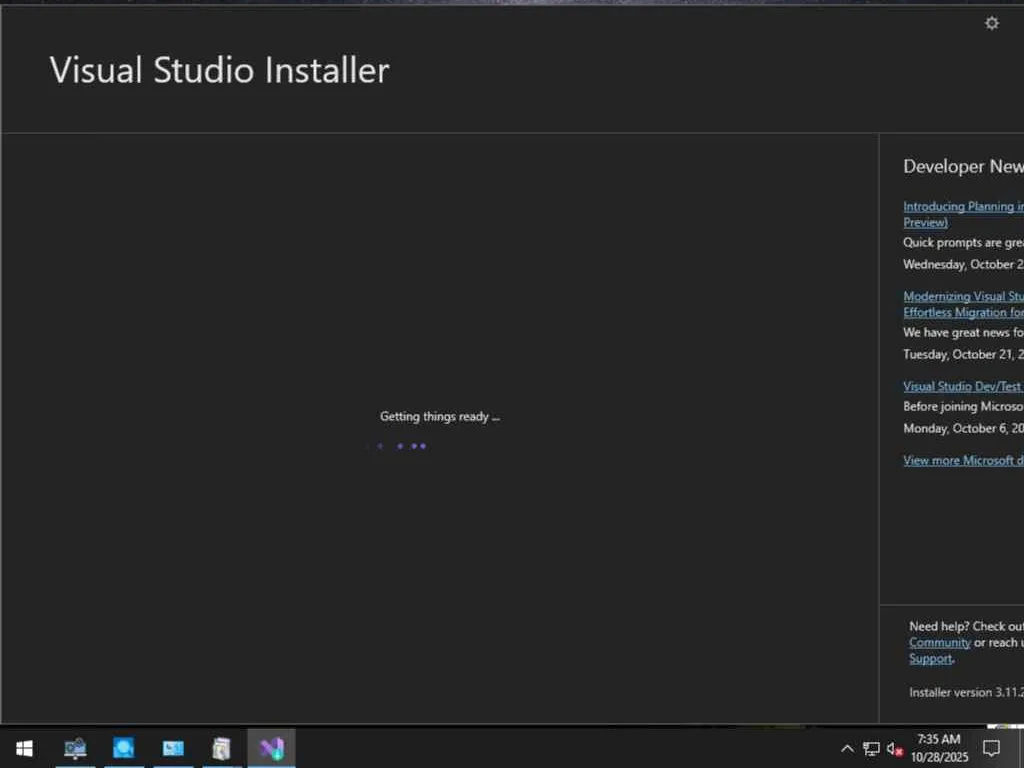Open the 'Introducing Planning' news link
Image resolution: width=1024 pixels, height=768 pixels.
pos(963,214)
